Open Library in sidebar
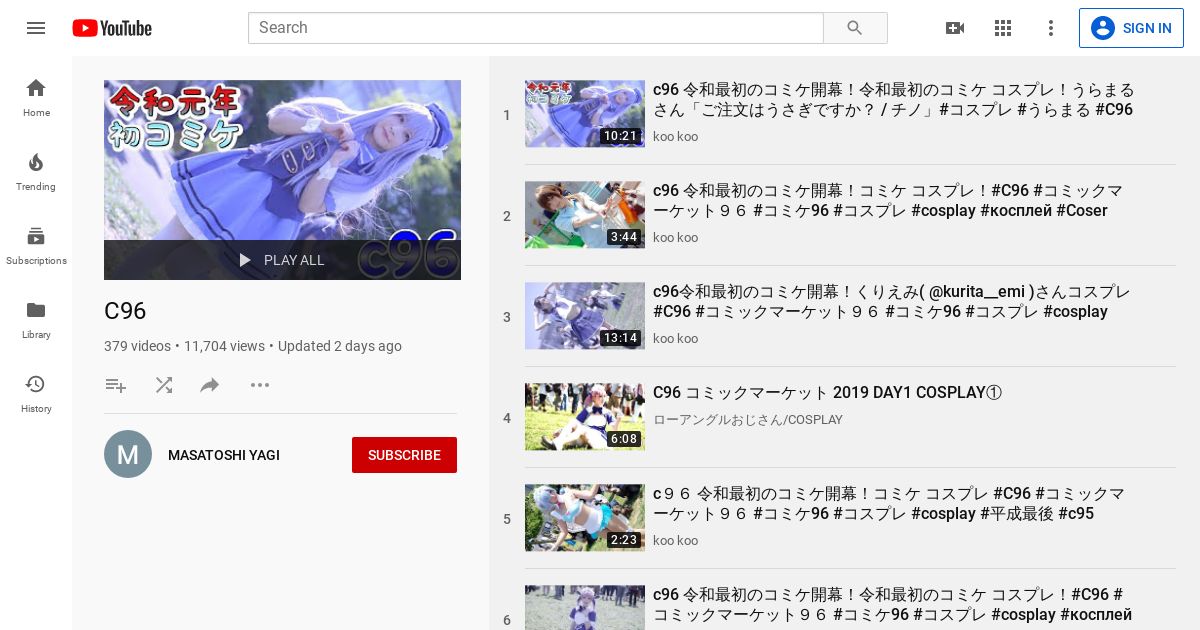Viewport: 1200px width, 630px height. (x=36, y=319)
